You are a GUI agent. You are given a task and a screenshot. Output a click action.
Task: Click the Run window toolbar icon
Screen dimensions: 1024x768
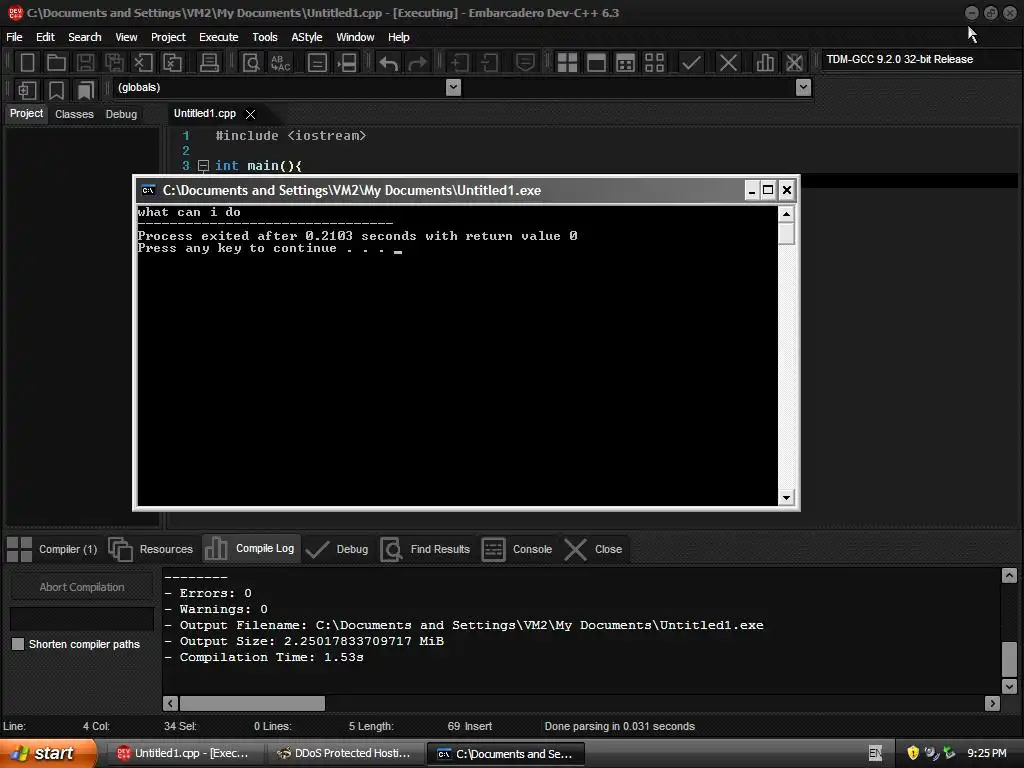596,63
